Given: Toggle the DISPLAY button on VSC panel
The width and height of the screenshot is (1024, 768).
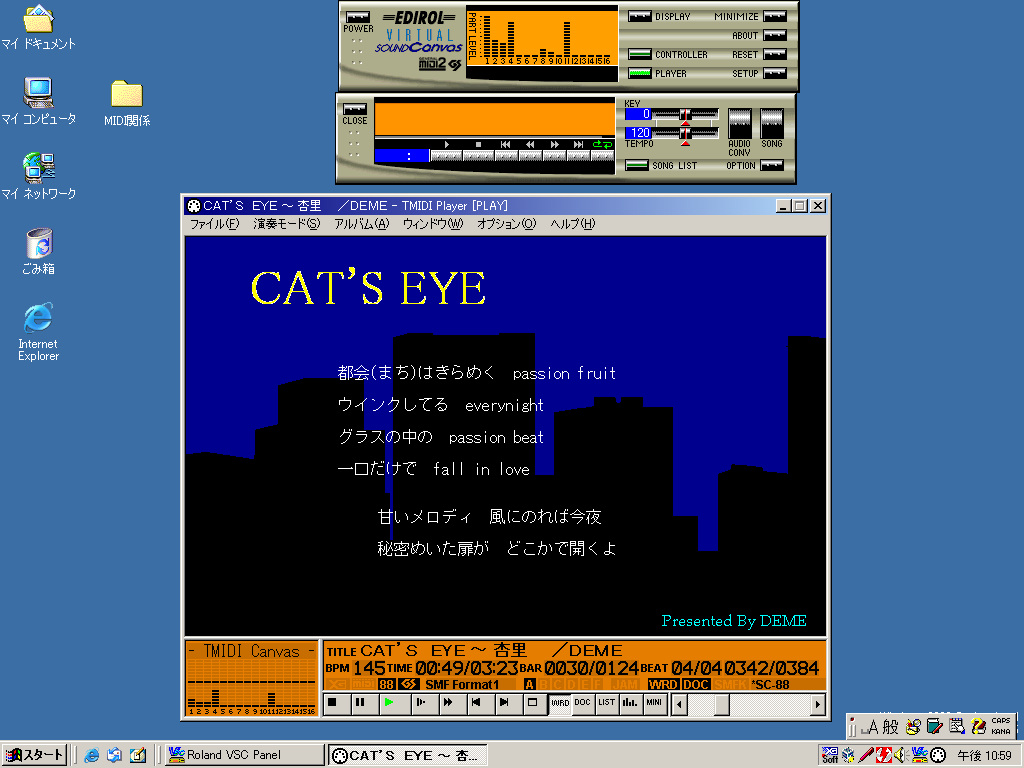Looking at the screenshot, I should [639, 16].
